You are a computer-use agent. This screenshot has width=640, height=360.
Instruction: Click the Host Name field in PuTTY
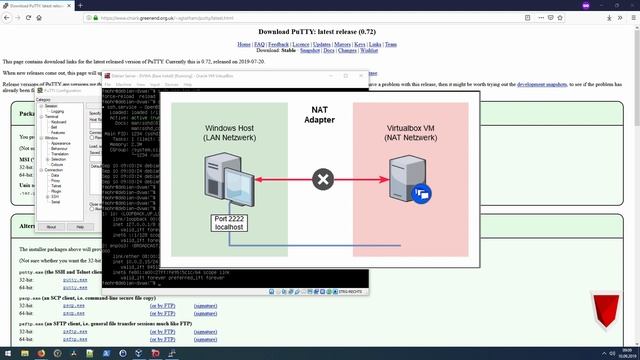(x=96, y=126)
